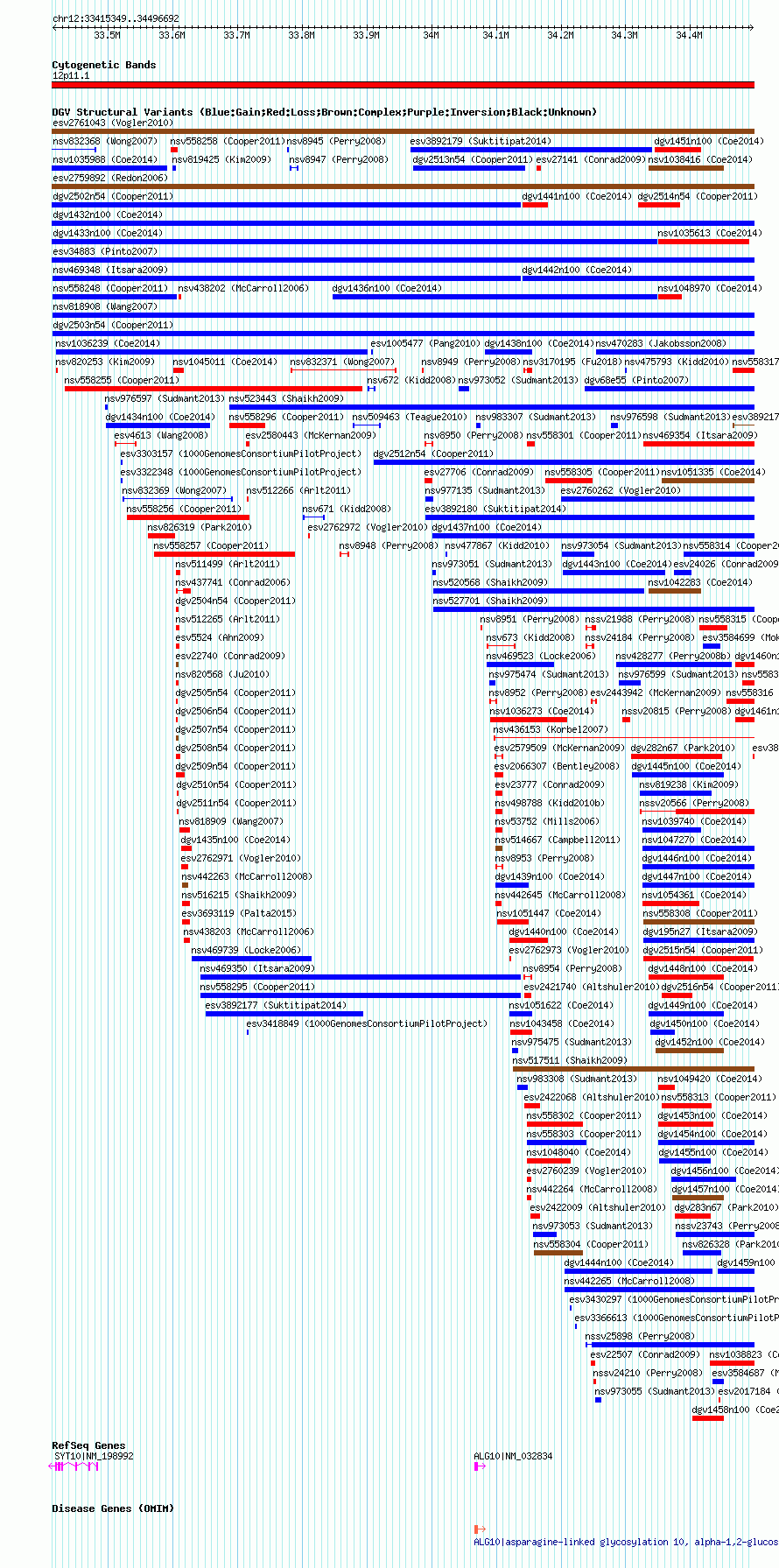This screenshot has height=1568, width=779.
Task: Open the ALG10 asparagine-linked glycosylation disease link
Action: click(x=626, y=1542)
